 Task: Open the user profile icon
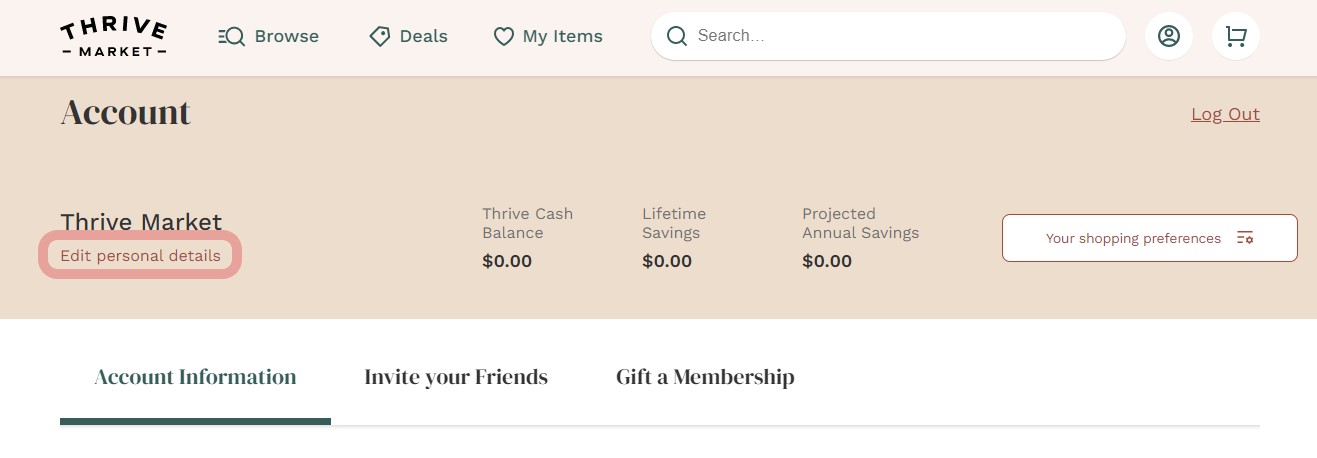click(x=1168, y=36)
